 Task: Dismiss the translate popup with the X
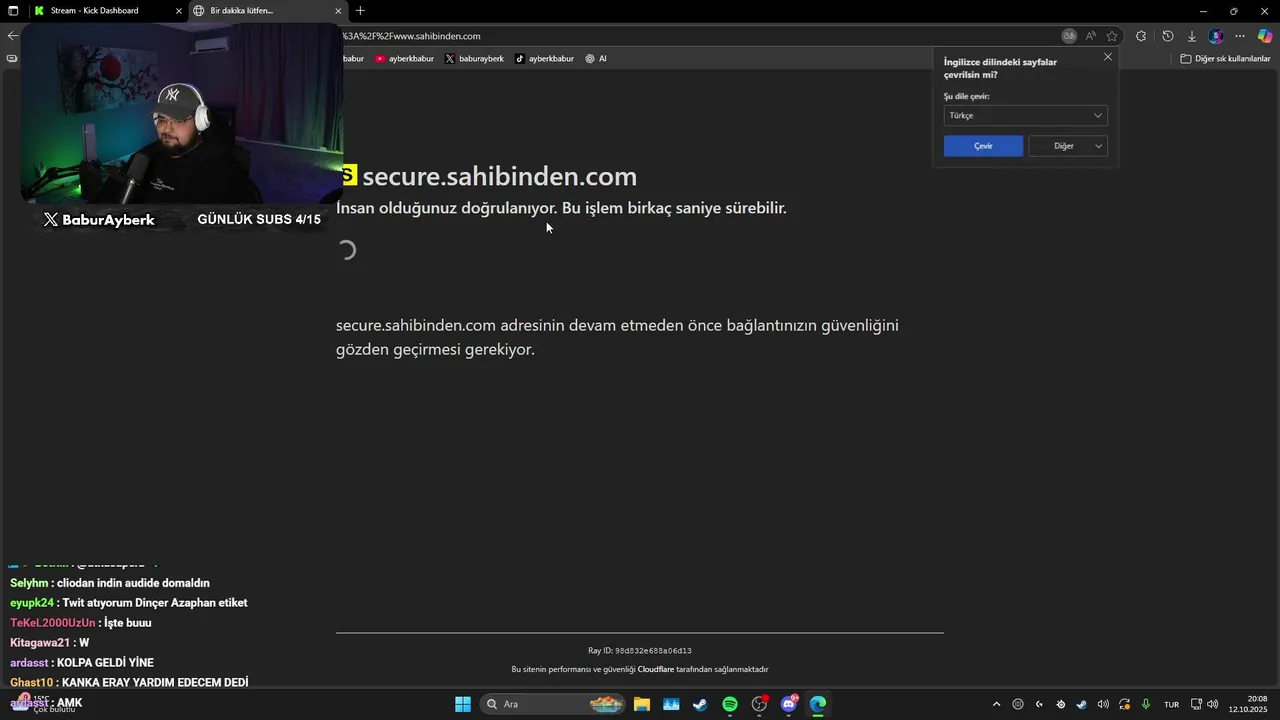click(1107, 57)
